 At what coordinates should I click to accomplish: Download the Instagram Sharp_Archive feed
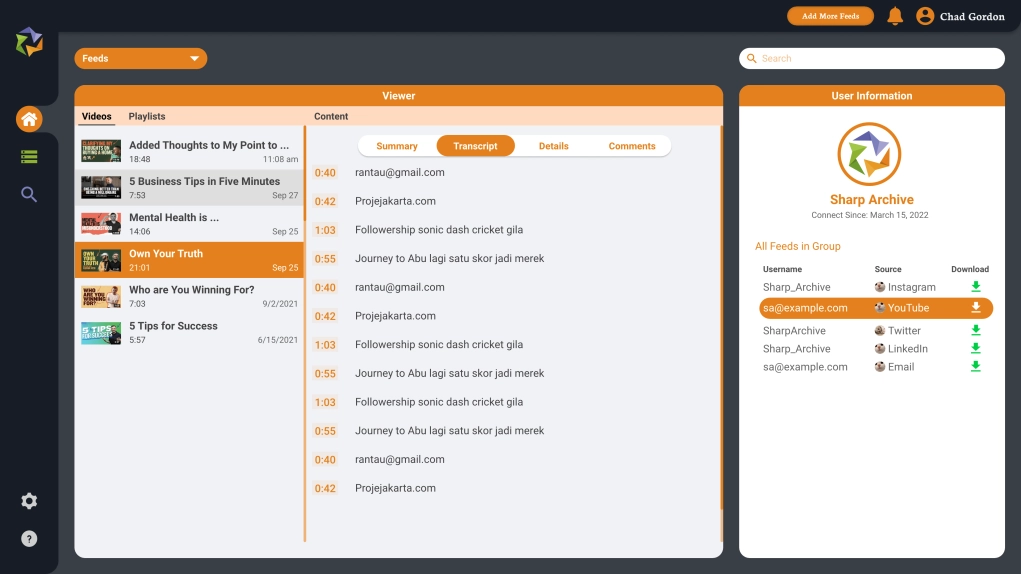click(x=976, y=287)
